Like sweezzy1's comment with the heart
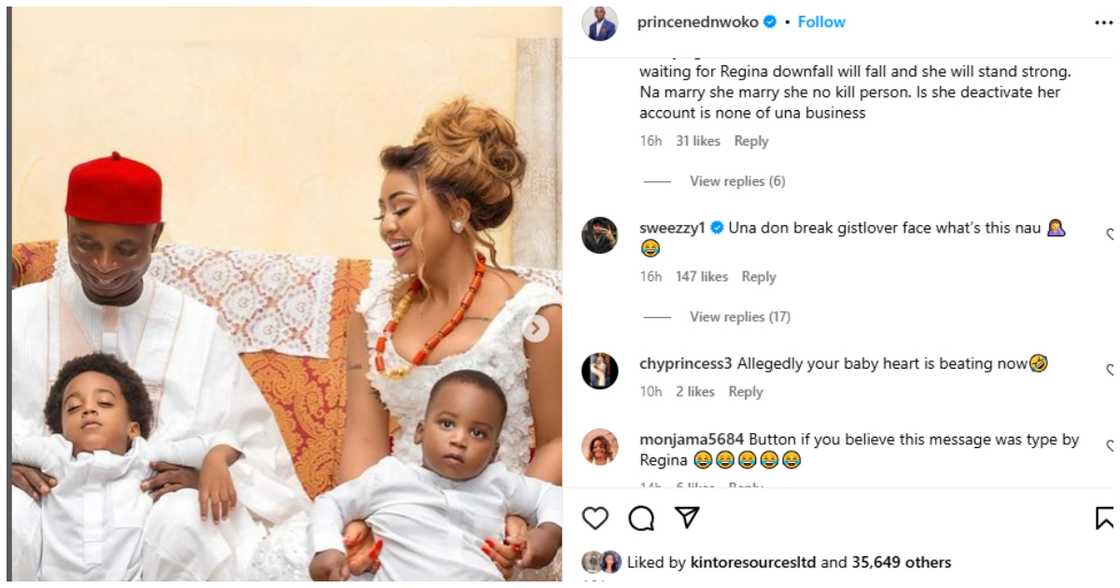Image resolution: width=1120 pixels, height=588 pixels. [1111, 235]
